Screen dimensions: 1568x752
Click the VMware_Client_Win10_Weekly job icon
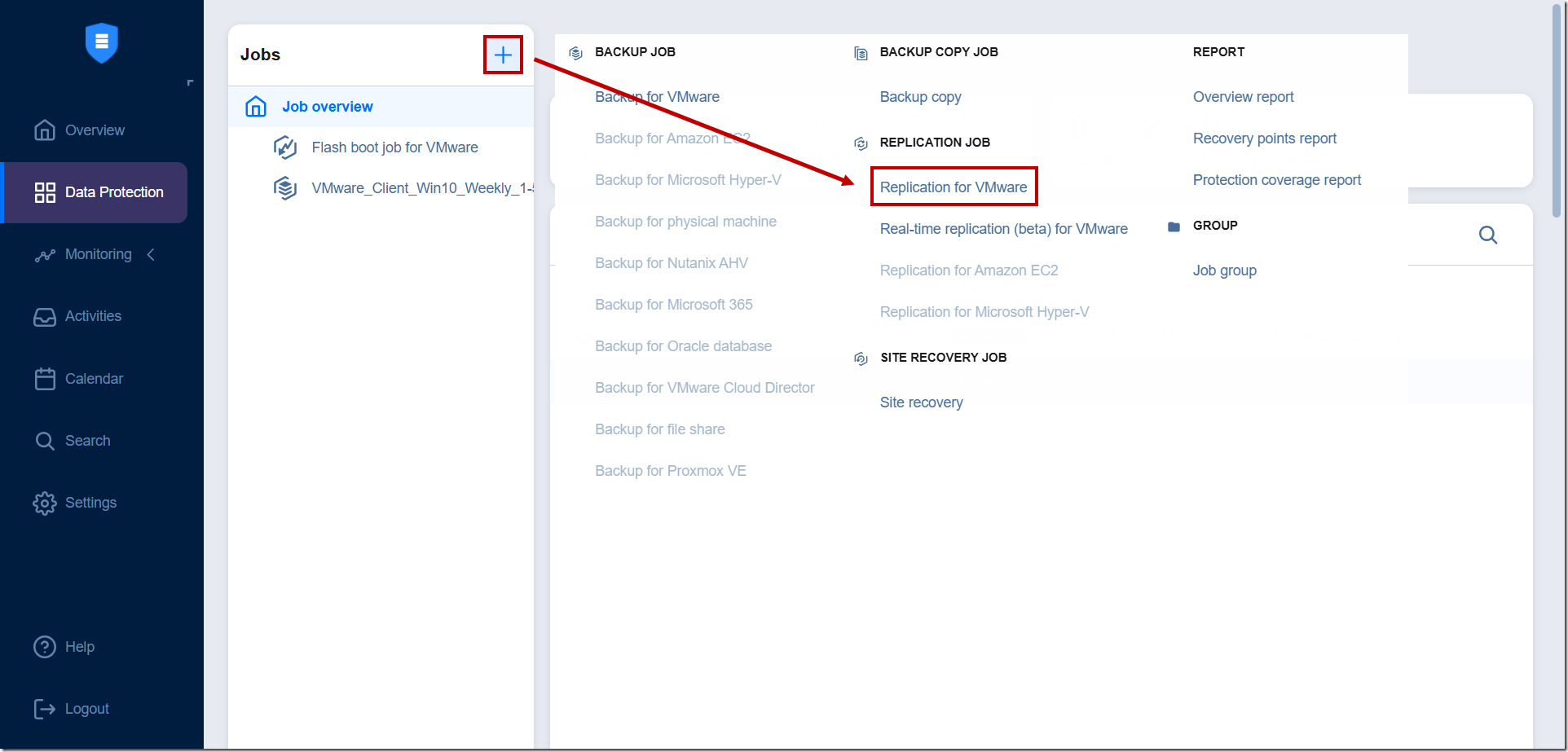click(284, 188)
